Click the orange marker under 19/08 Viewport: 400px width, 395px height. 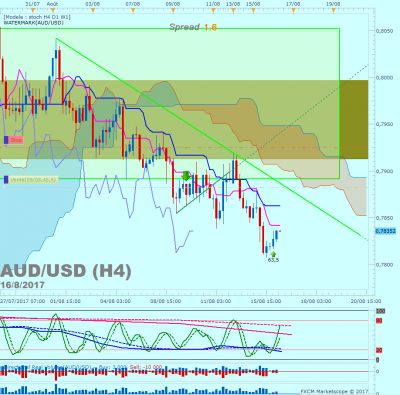point(333,10)
